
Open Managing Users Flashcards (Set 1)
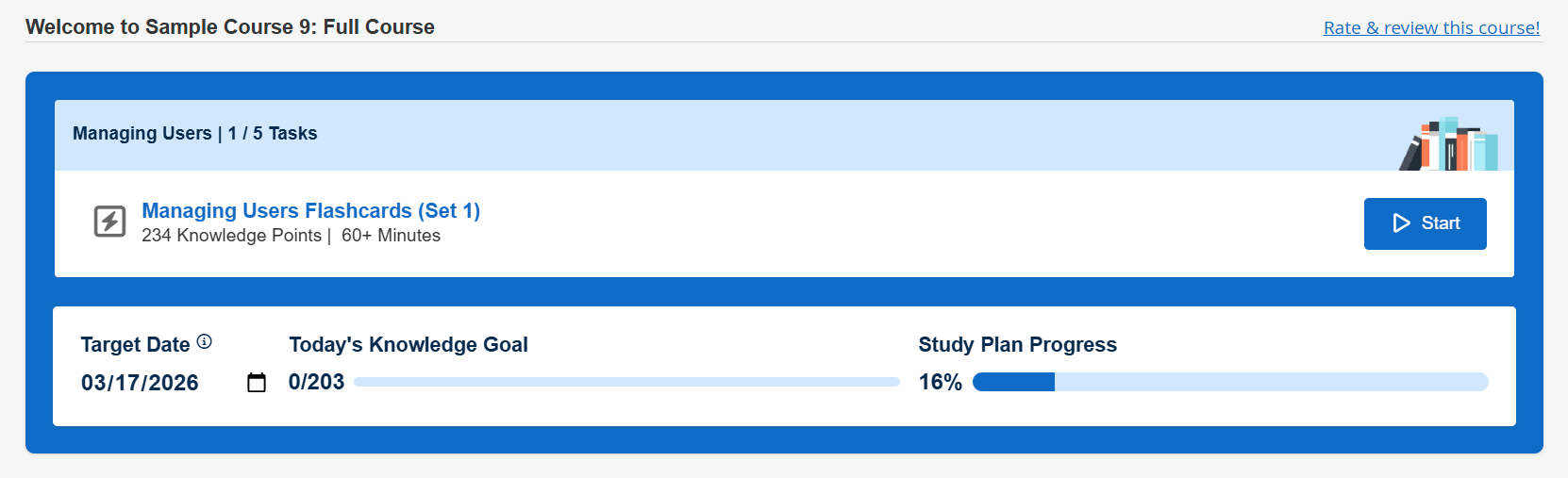(310, 210)
